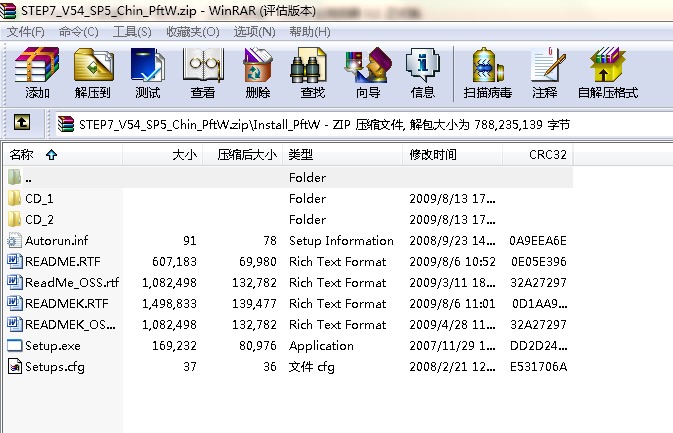Open the File (文件) menu
Viewport: 673px width, 433px height.
(26, 32)
